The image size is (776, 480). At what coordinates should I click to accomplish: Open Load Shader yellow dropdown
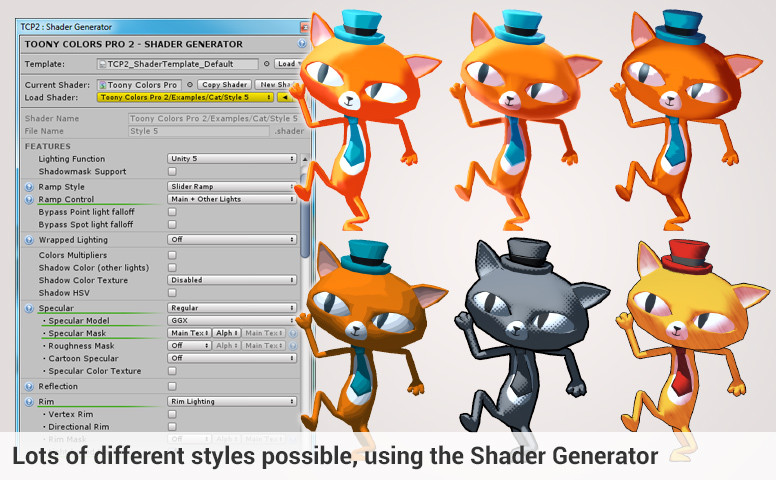[x=185, y=97]
